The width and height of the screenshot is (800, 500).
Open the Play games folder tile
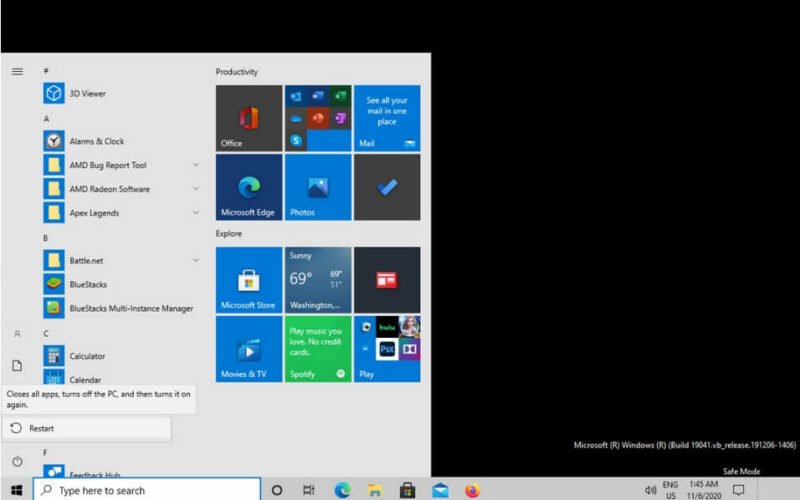point(387,349)
